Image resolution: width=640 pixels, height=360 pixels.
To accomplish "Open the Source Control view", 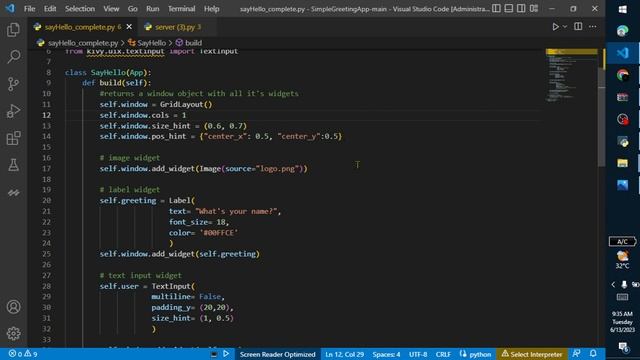I will click(x=13, y=84).
